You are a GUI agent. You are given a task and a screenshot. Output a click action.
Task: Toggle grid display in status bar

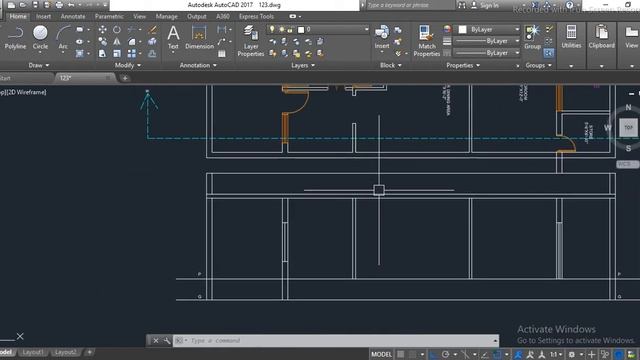tap(401, 354)
